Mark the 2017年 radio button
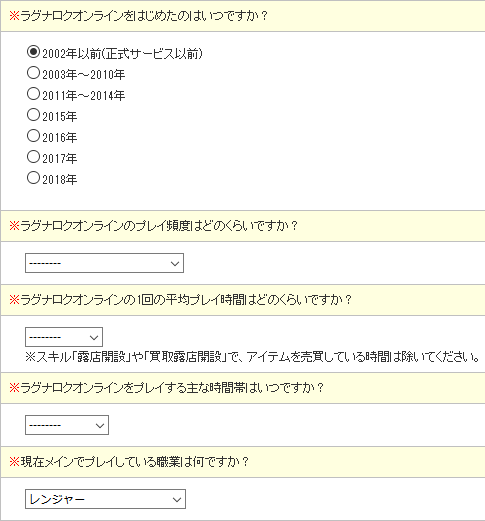This screenshot has width=485, height=521. tap(33, 157)
